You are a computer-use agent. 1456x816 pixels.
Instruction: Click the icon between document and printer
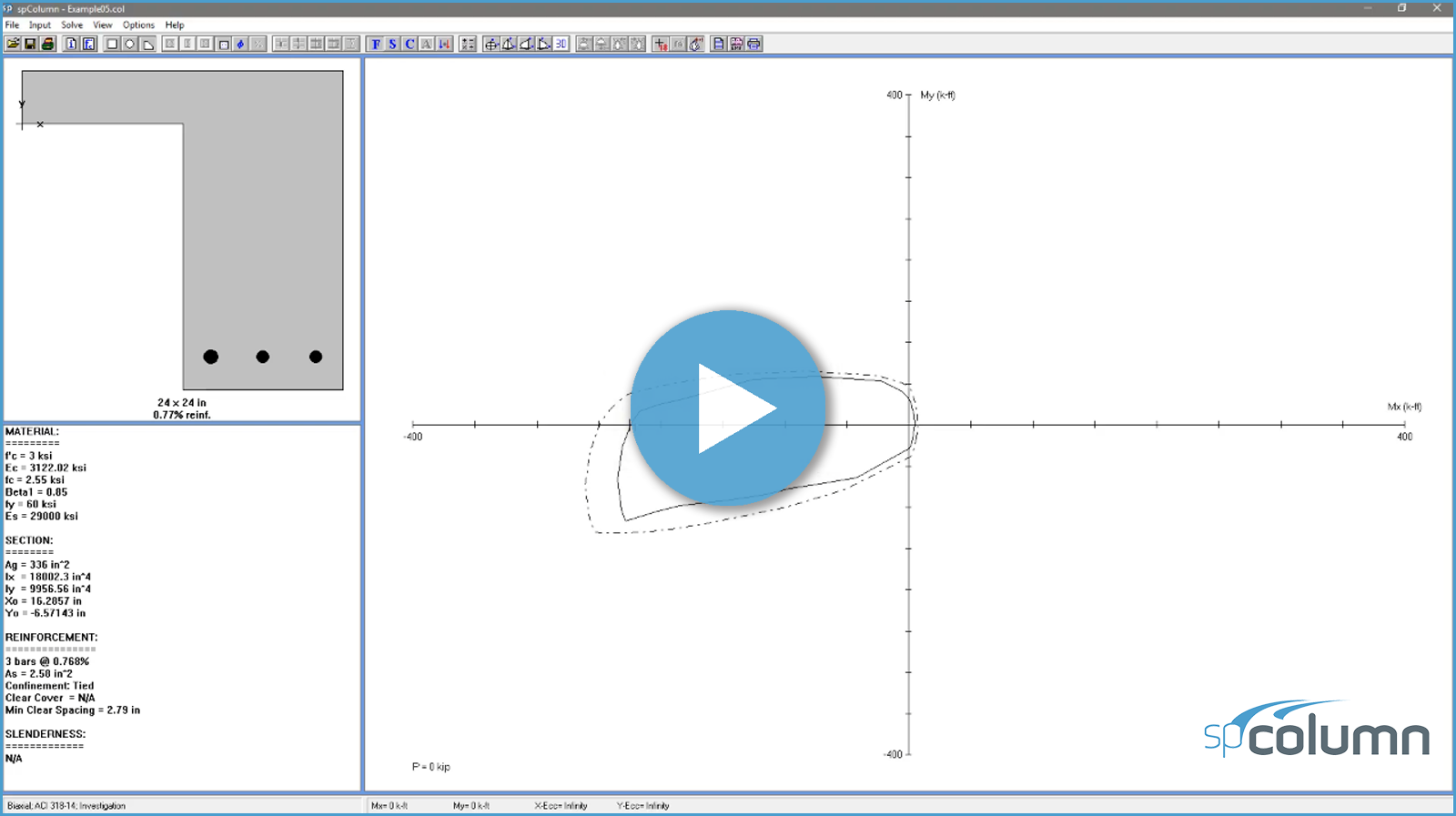[736, 44]
